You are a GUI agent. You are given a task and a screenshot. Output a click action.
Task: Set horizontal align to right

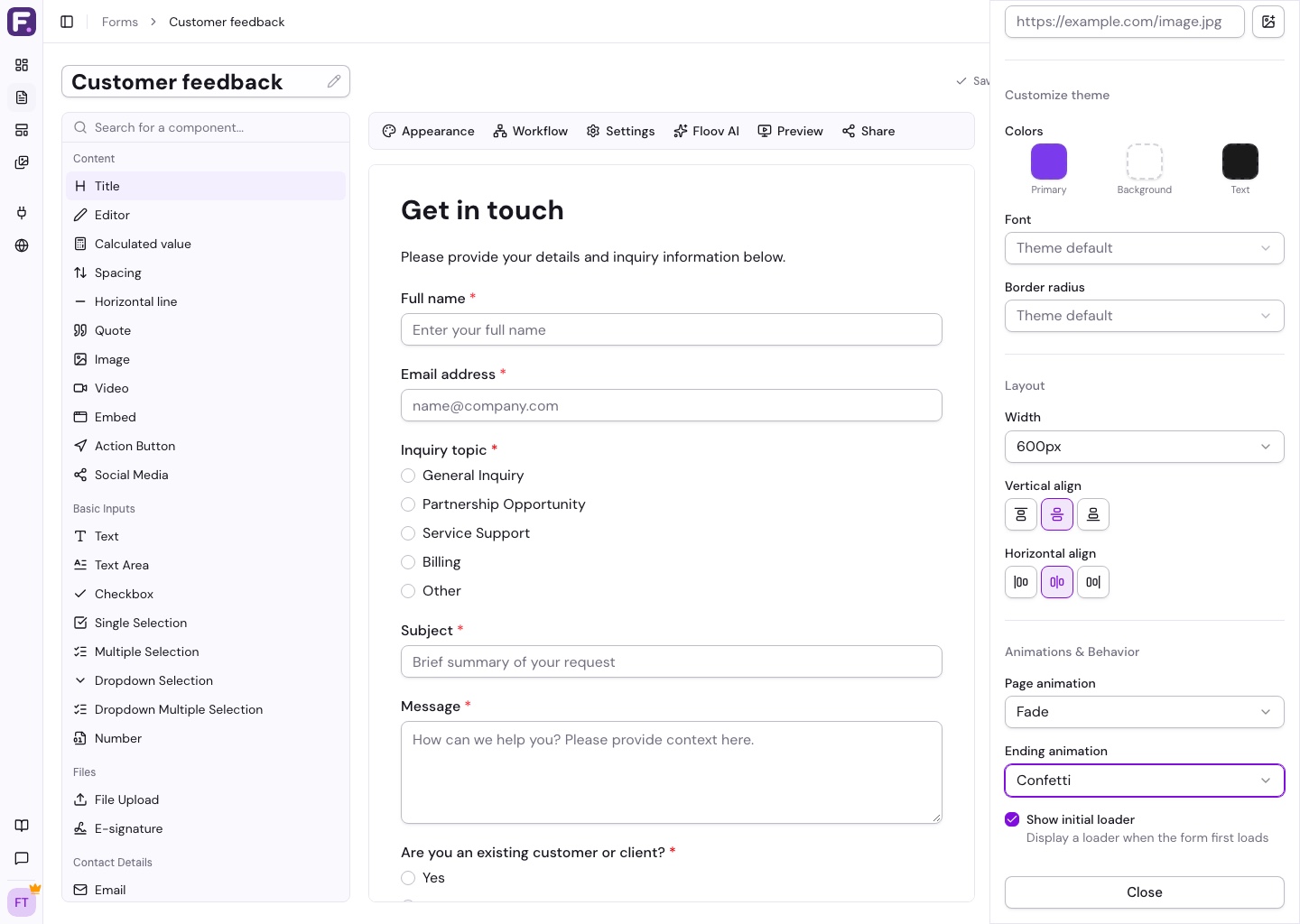tap(1093, 582)
